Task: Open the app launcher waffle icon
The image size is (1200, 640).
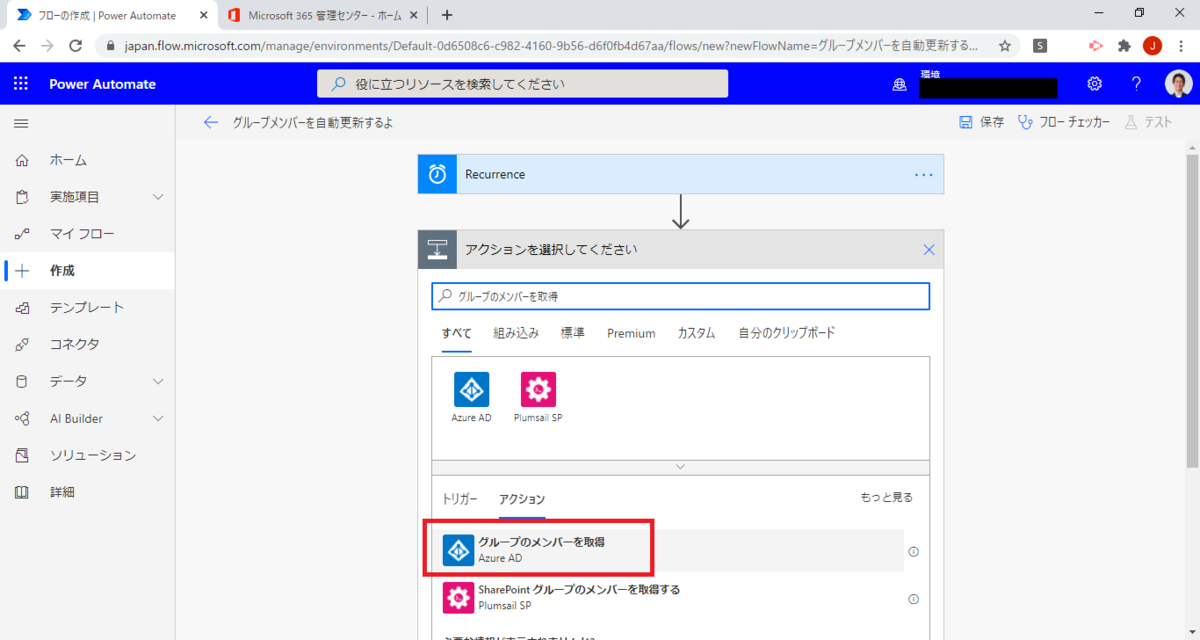Action: (x=21, y=84)
